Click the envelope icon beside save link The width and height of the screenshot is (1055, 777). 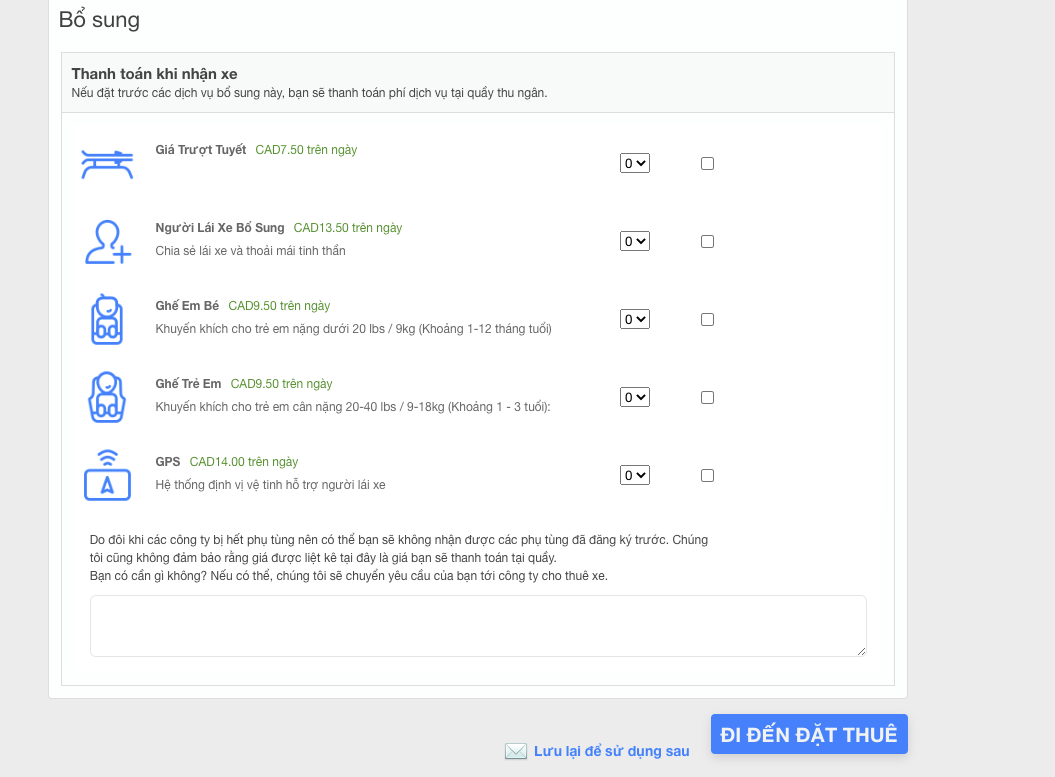click(x=516, y=751)
